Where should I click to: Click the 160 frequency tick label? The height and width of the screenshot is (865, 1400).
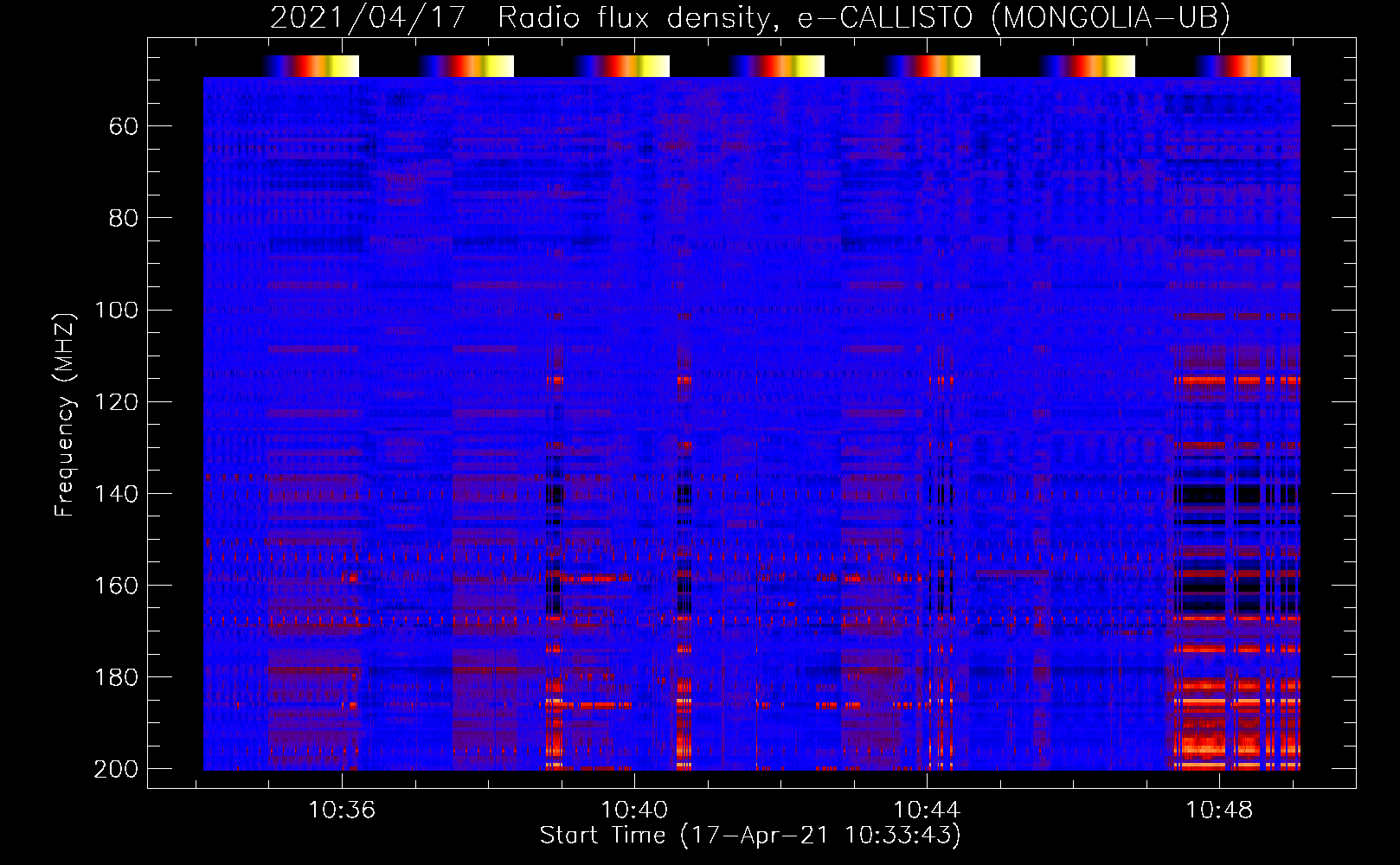[x=116, y=585]
